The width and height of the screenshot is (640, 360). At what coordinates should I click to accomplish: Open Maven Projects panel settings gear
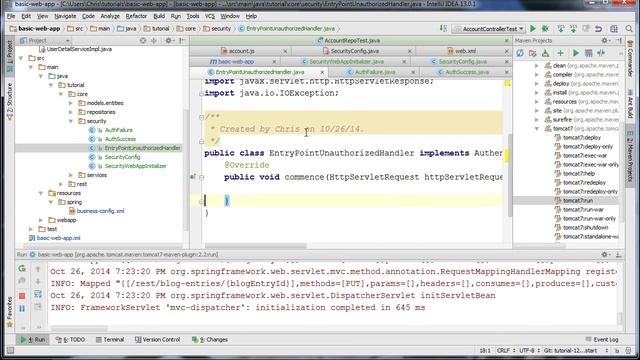pos(604,40)
